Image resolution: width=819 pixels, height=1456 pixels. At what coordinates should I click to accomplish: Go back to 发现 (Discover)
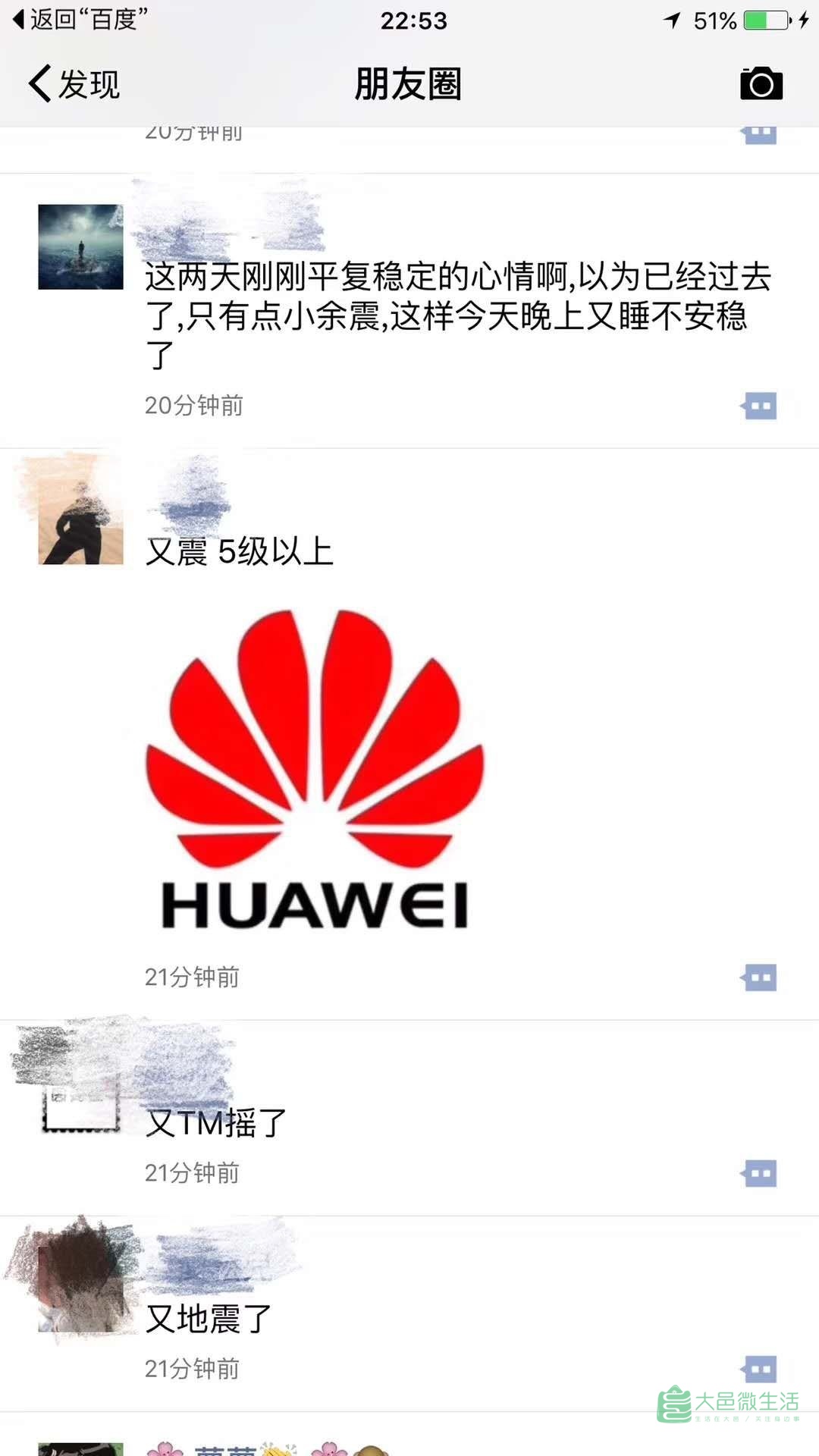74,83
